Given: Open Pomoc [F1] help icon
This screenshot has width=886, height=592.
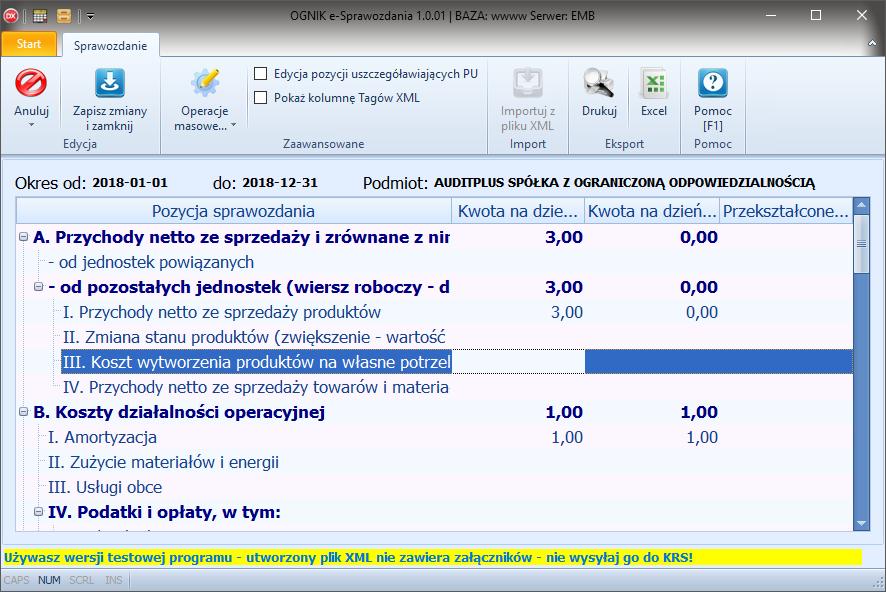Looking at the screenshot, I should click(713, 83).
